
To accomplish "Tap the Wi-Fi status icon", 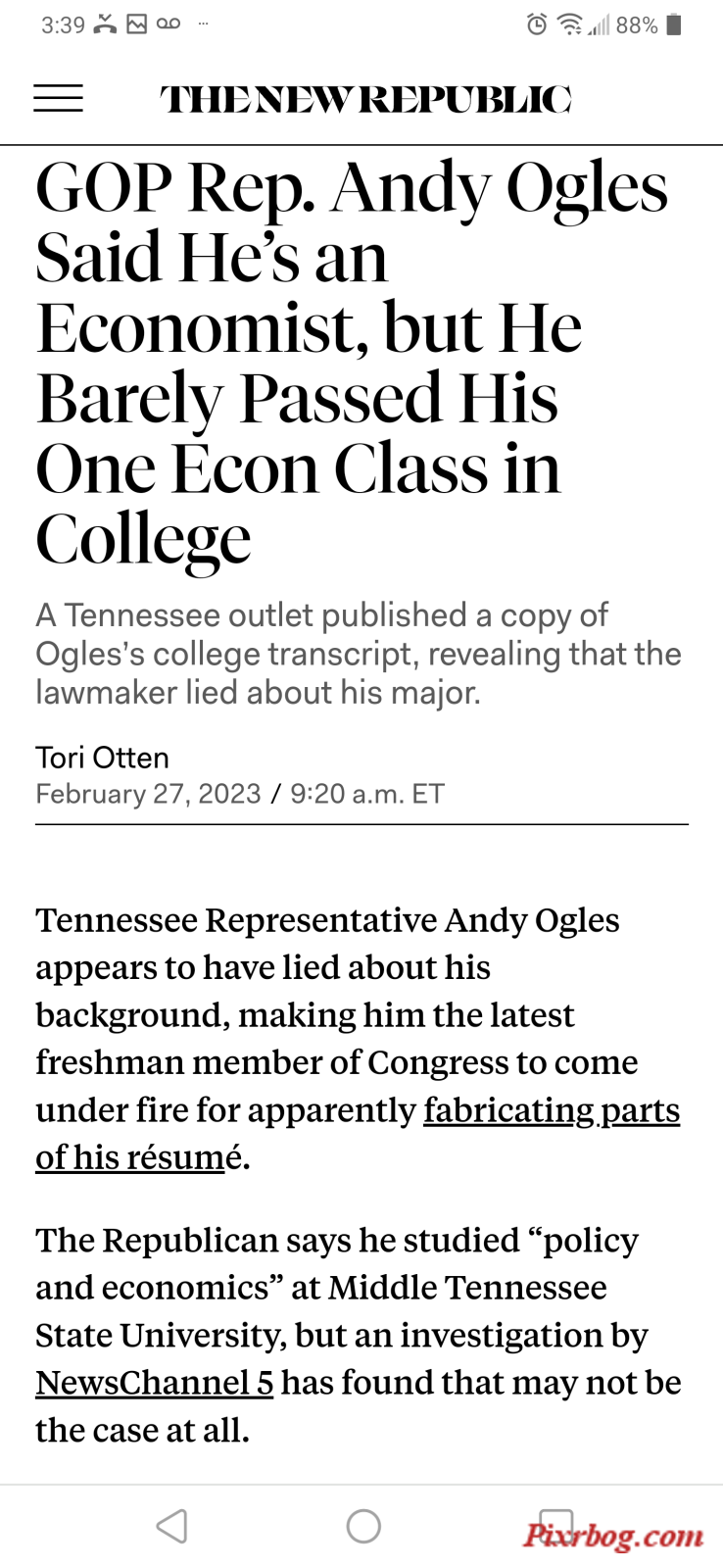I will pyautogui.click(x=569, y=24).
